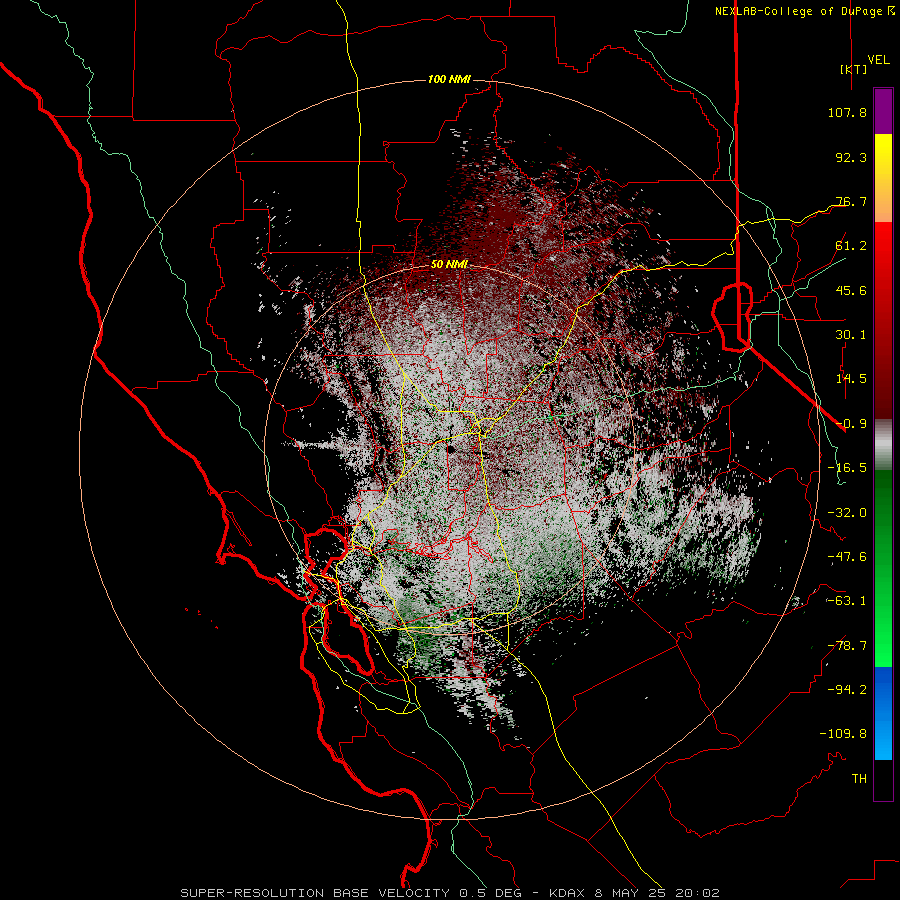Click the -16.5 velocity scale value
The height and width of the screenshot is (900, 900).
847,468
